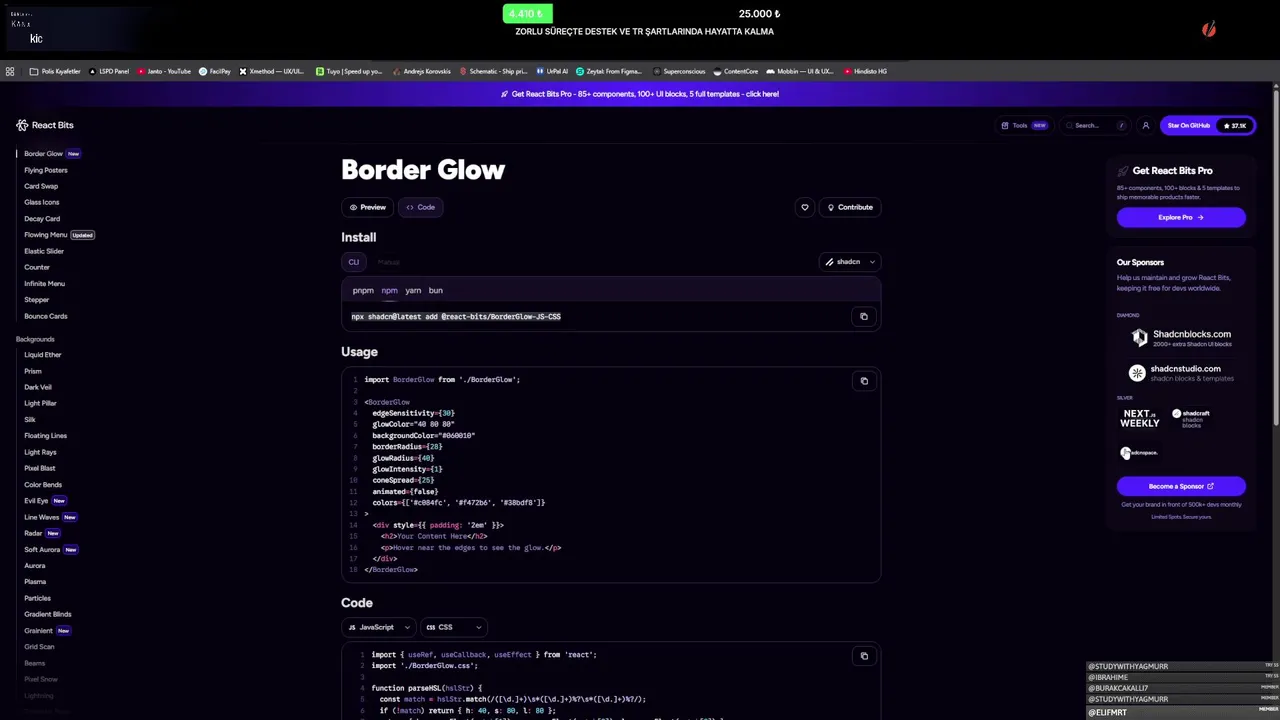Open the Mobbin bookmark
This screenshot has height=720, width=1280.
800,71
